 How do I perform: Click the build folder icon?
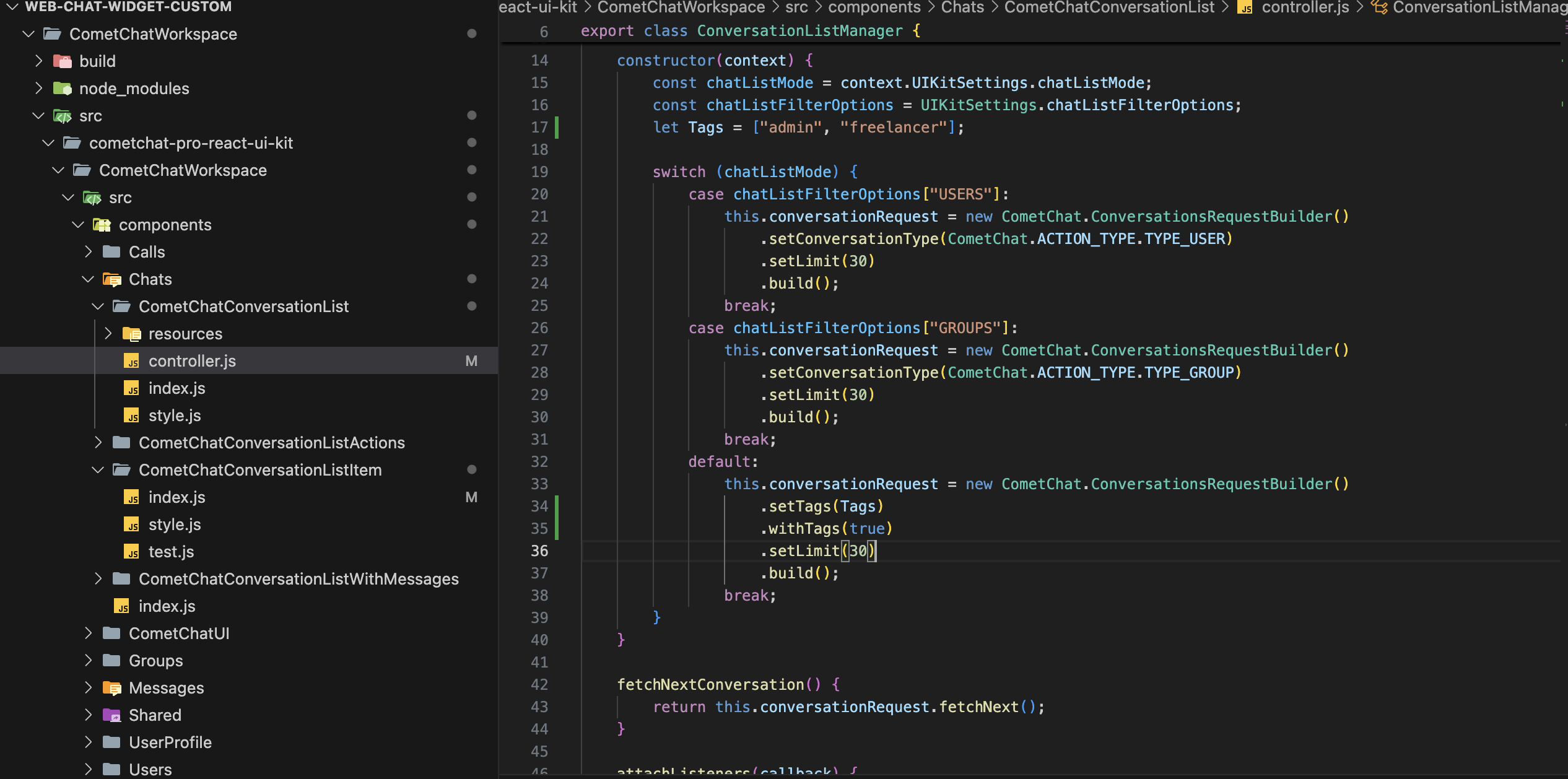click(63, 61)
